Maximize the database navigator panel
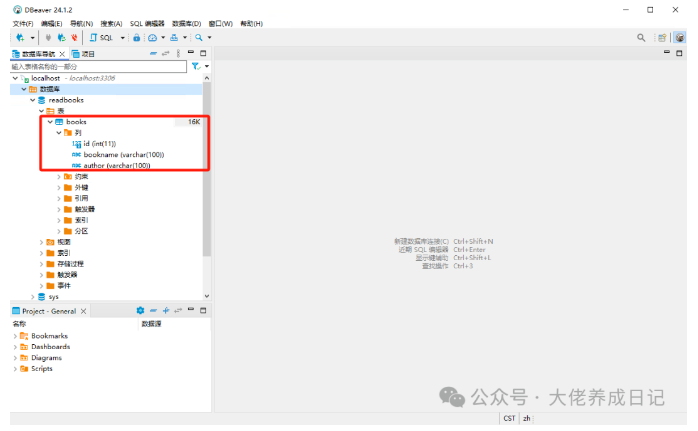 (x=203, y=53)
